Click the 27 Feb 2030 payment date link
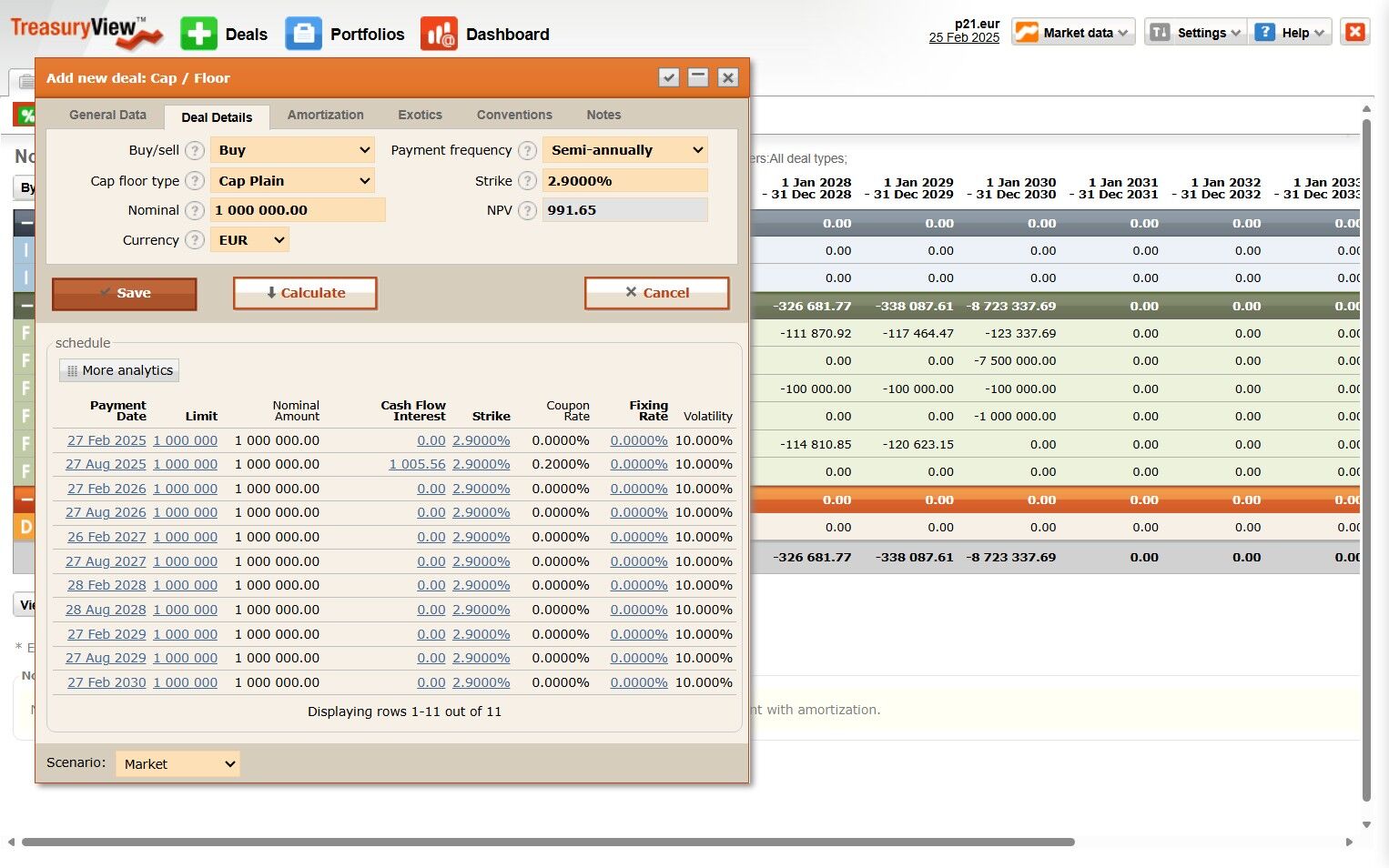The width and height of the screenshot is (1389, 868). coord(106,682)
